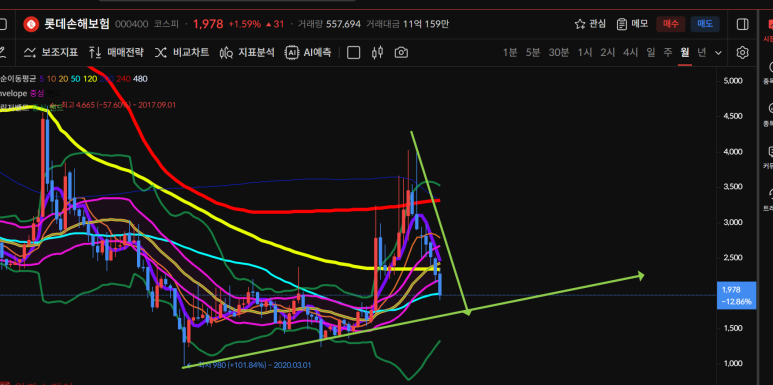Click the 1,000 price axis label
The height and width of the screenshot is (385, 773).
[x=733, y=363]
